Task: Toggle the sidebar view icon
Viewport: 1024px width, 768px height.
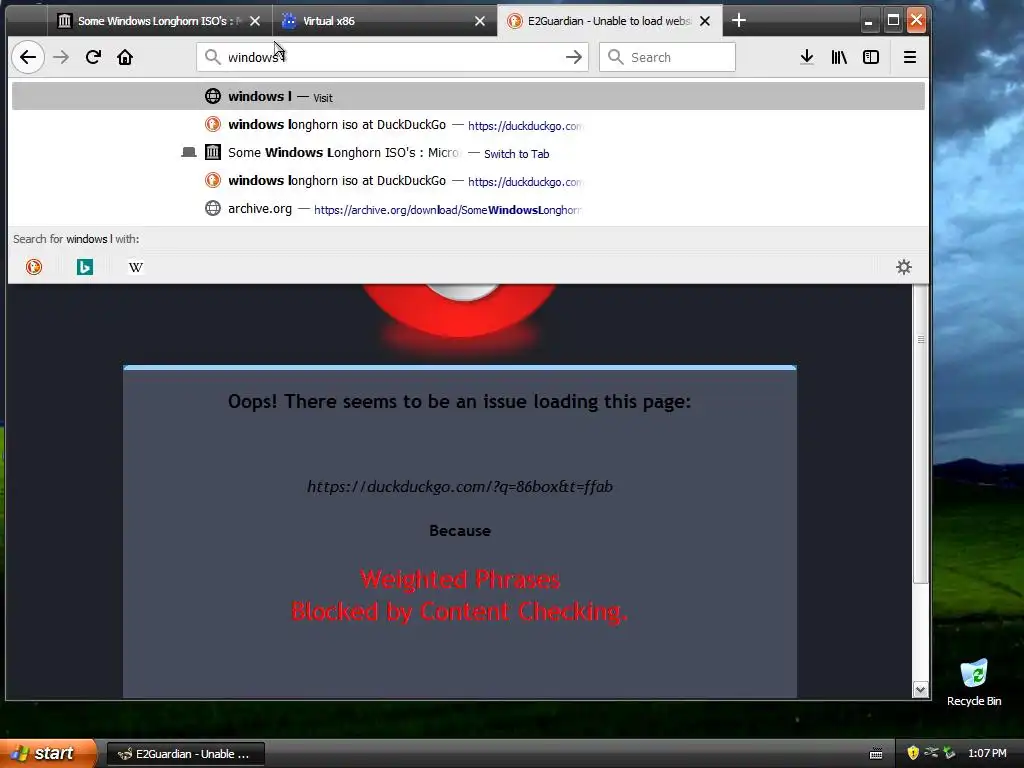Action: pos(871,57)
